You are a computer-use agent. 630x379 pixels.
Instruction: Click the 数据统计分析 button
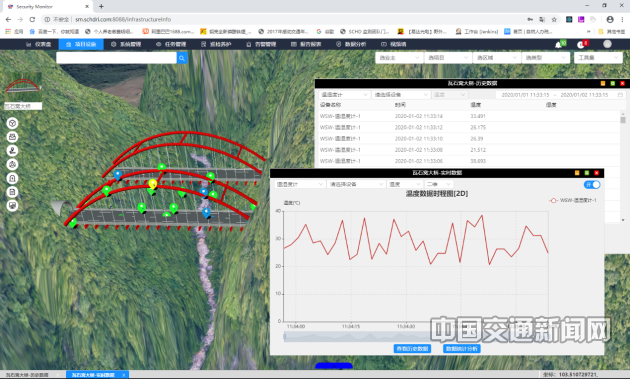462,348
